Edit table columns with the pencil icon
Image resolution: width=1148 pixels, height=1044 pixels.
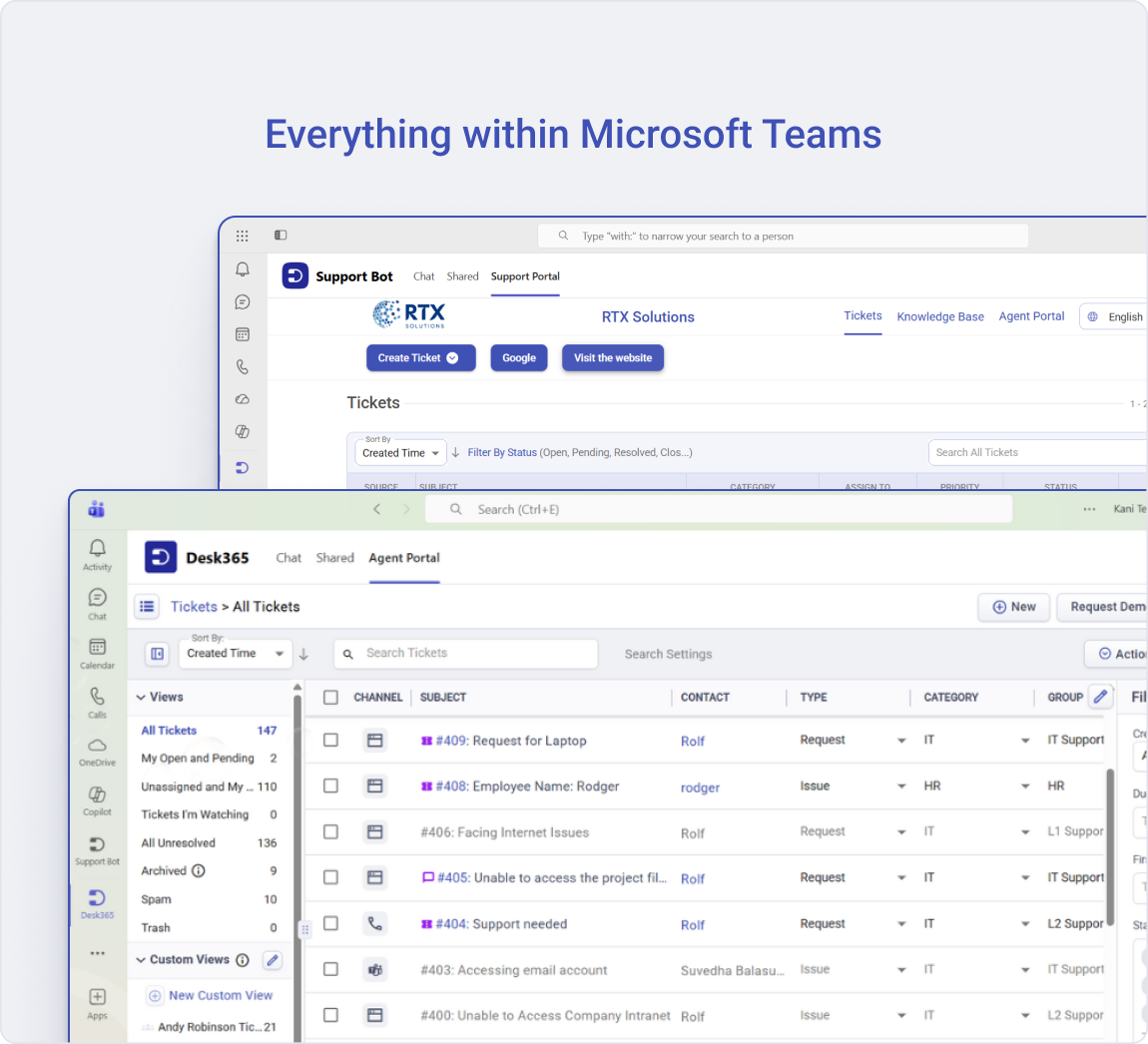(x=1100, y=697)
